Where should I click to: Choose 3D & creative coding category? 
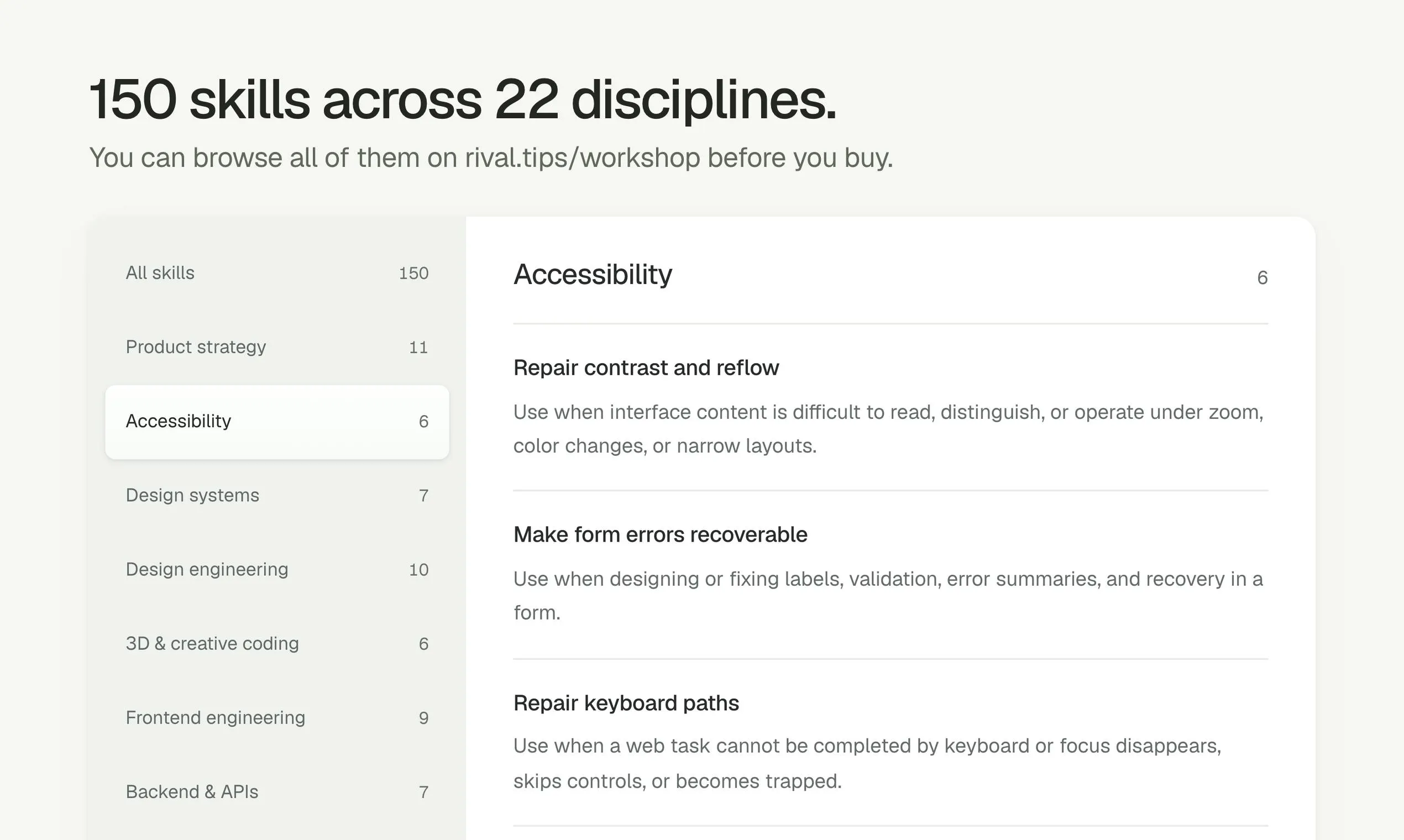[277, 644]
